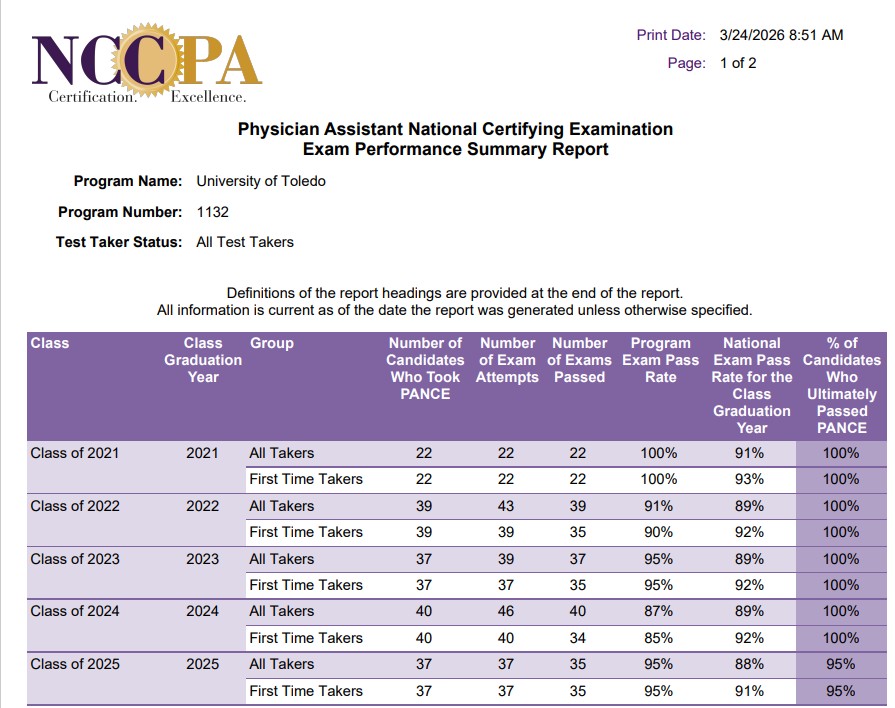Click the 'Number of Exams Passed' column header
The image size is (895, 708).
tap(580, 360)
